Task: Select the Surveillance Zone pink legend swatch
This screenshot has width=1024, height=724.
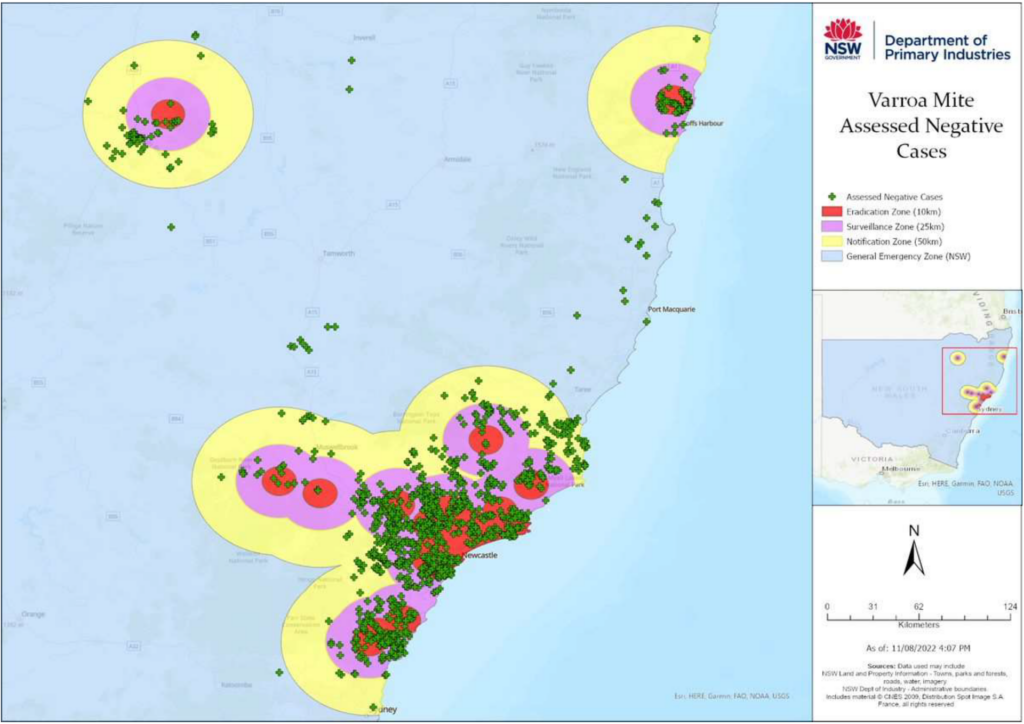Action: (x=830, y=228)
